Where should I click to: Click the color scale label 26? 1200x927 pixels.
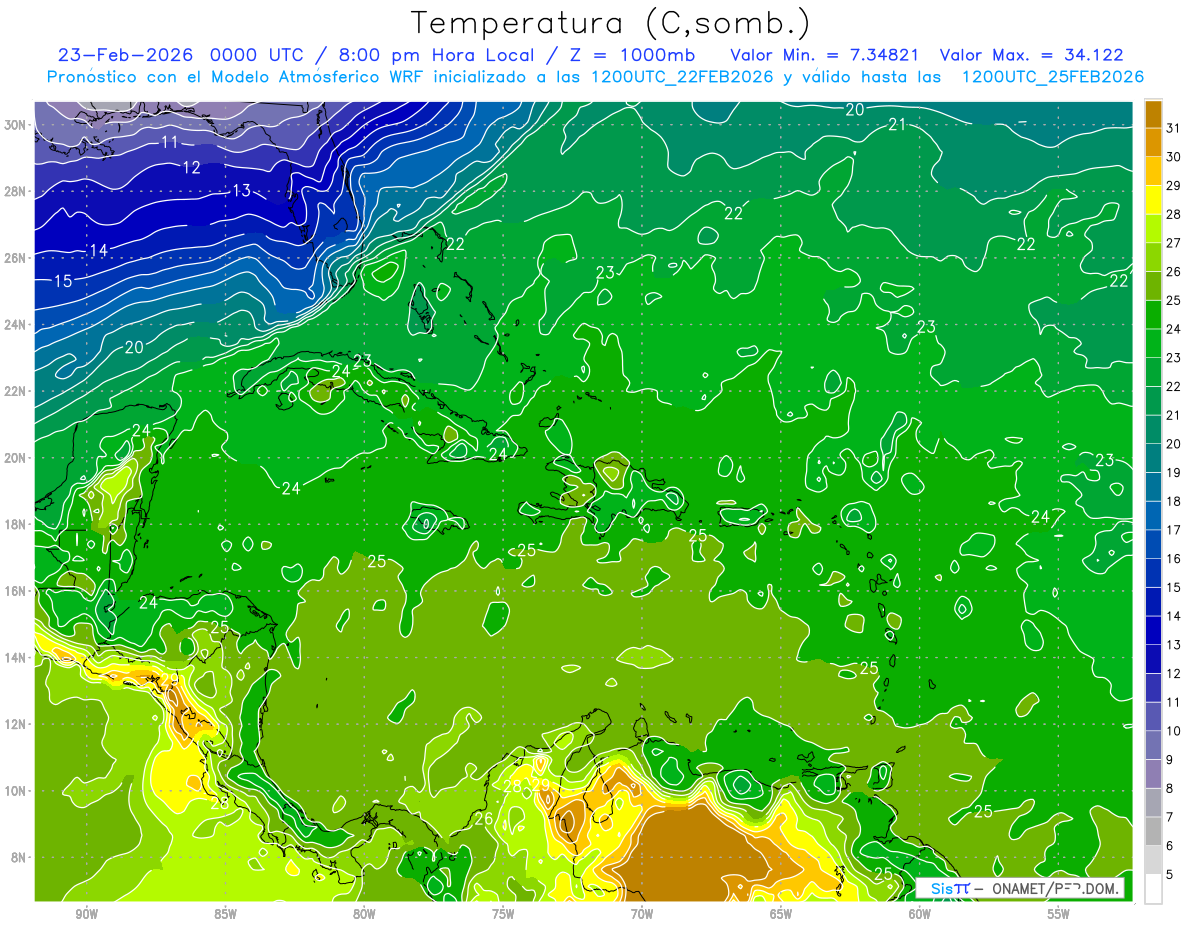(1174, 272)
